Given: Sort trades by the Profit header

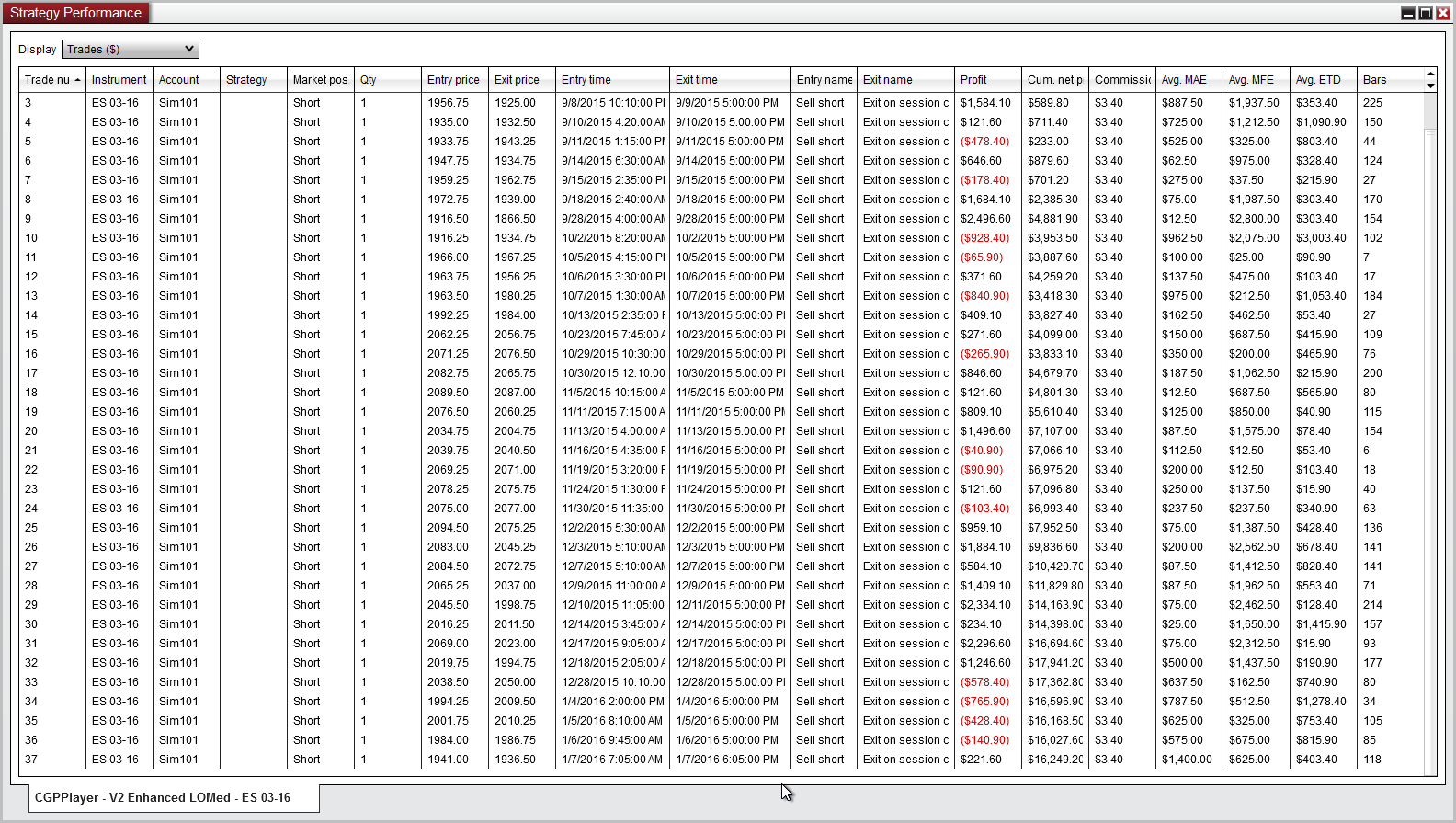Looking at the screenshot, I should [x=988, y=80].
